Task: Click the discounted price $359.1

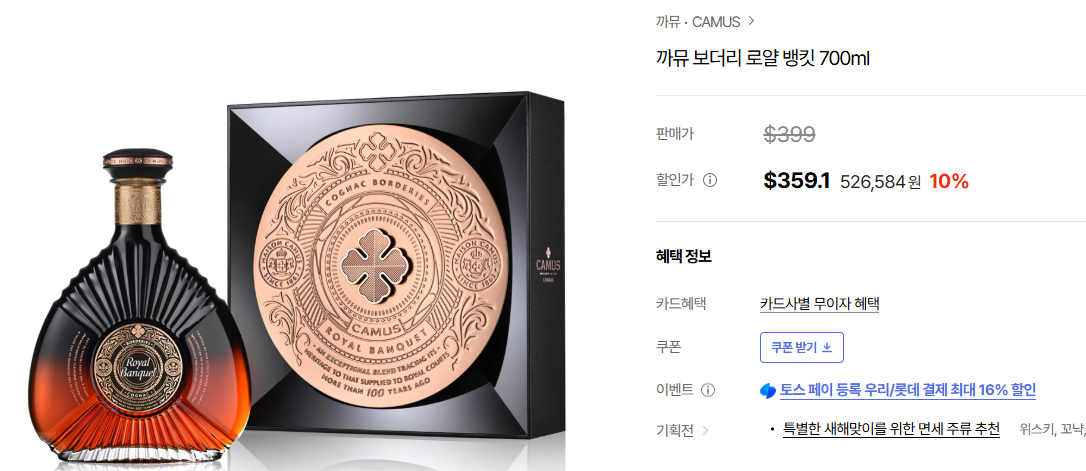Action: (x=796, y=181)
